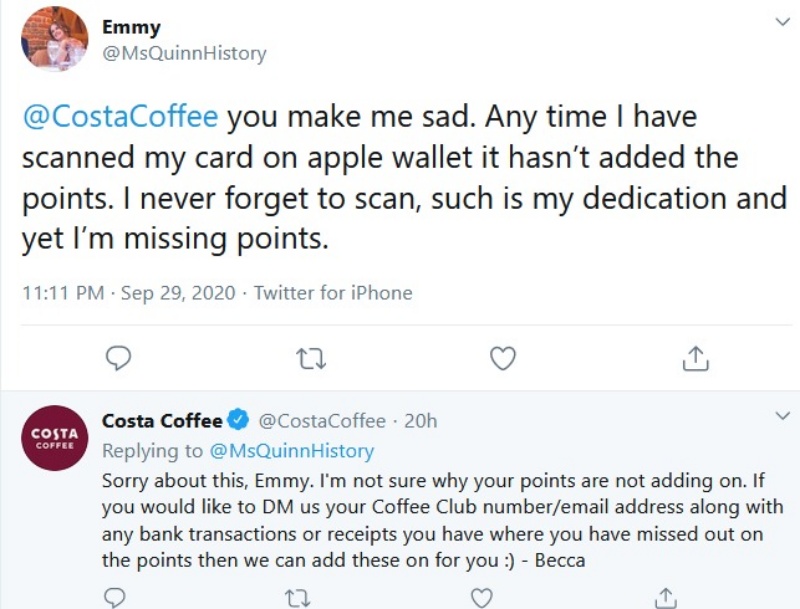Open the @MsQuinnHistory handle under Emmy's name
The image size is (800, 609).
[184, 54]
